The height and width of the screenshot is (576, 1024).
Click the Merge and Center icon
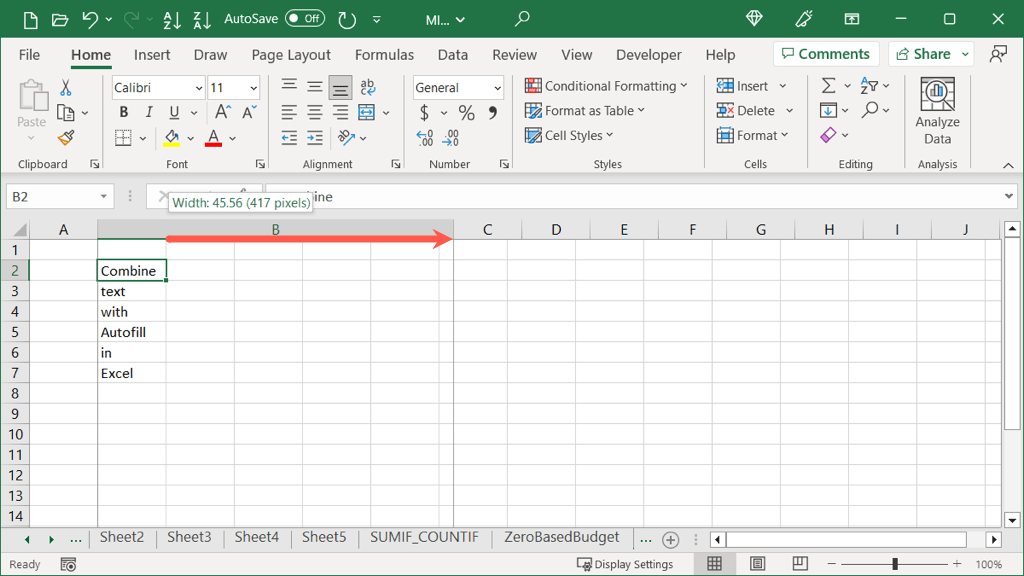click(367, 113)
